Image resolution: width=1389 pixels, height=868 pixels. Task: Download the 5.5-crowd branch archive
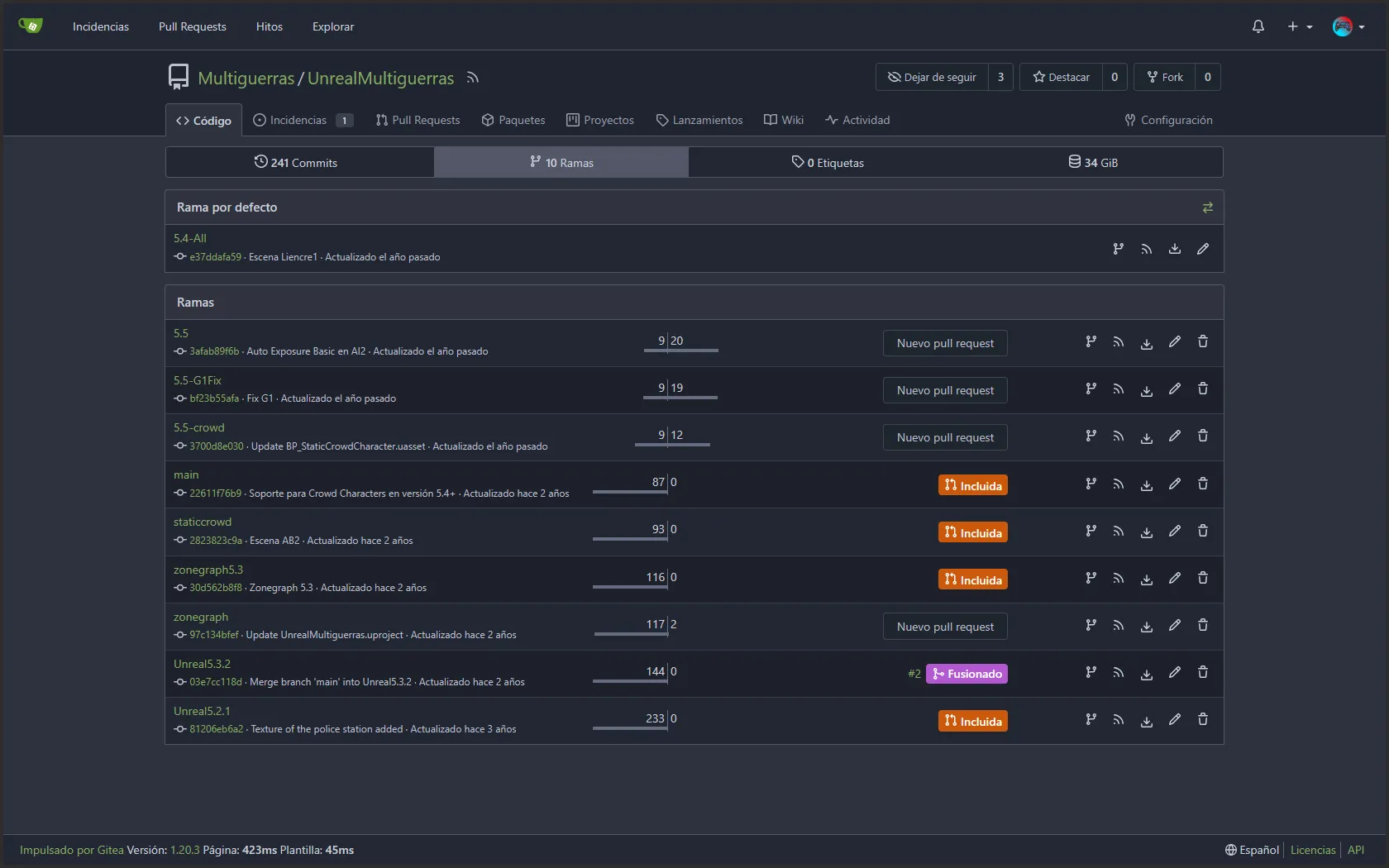[x=1147, y=436]
